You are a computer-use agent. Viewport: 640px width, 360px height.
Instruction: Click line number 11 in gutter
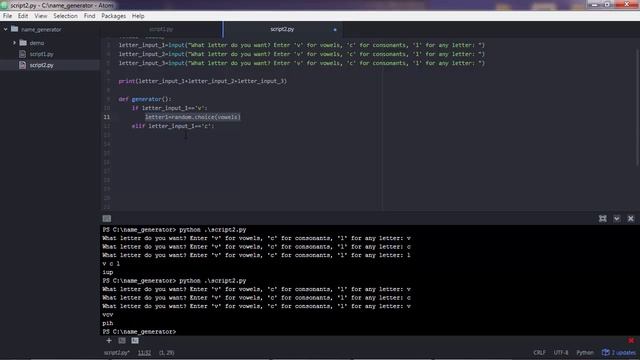click(x=107, y=117)
